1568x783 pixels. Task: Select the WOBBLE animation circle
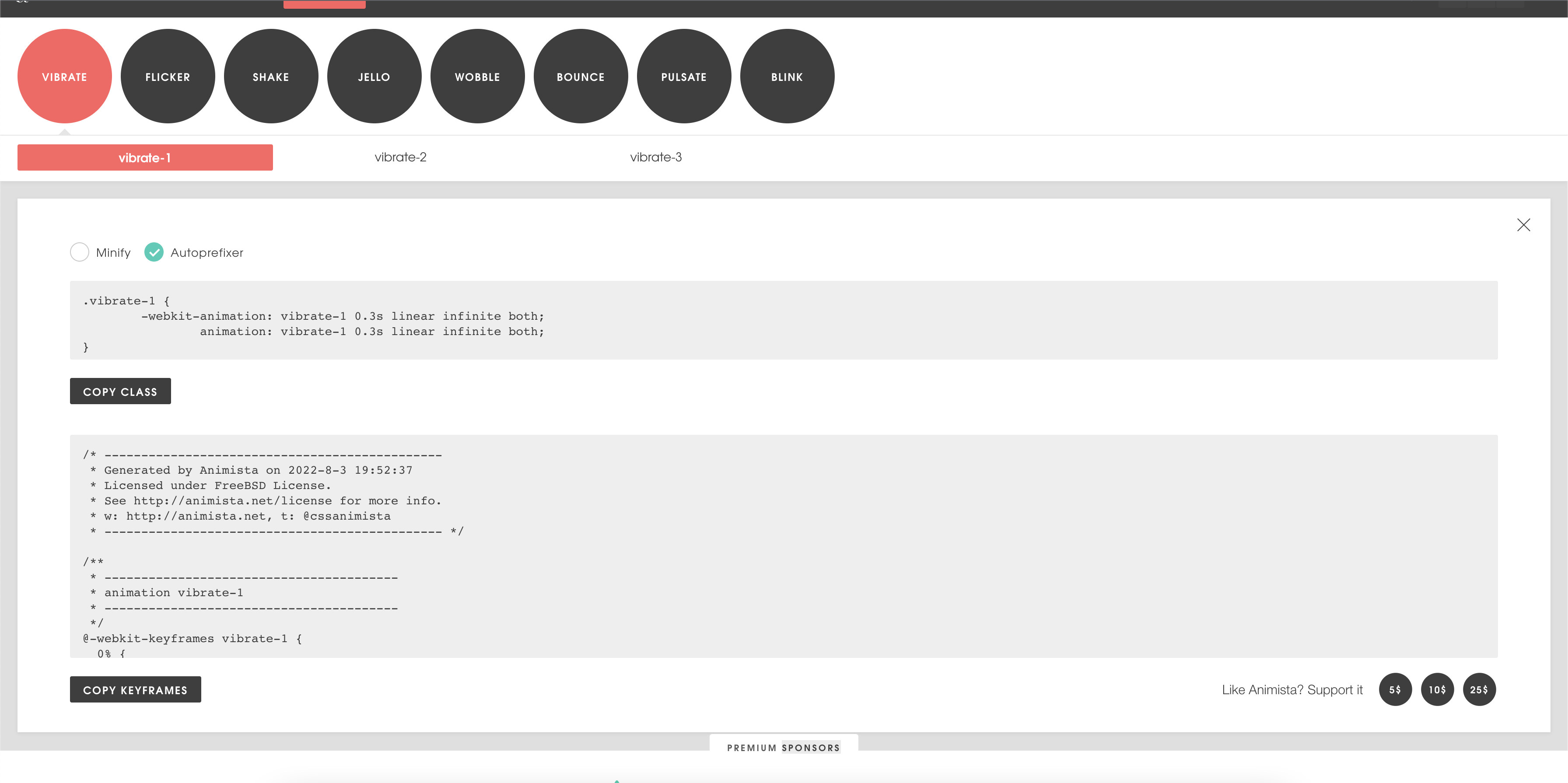(477, 77)
